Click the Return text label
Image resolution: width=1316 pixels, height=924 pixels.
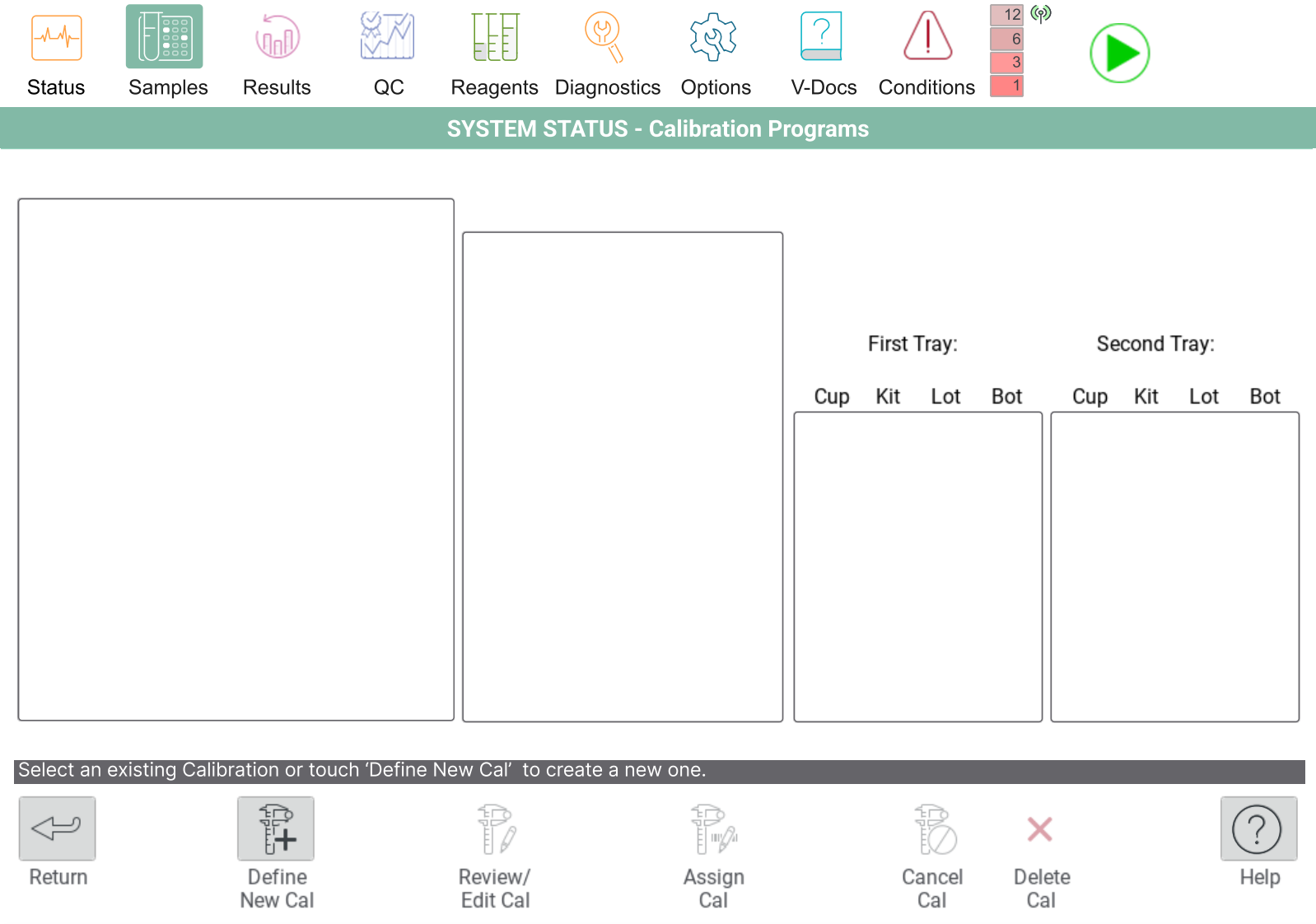click(58, 877)
